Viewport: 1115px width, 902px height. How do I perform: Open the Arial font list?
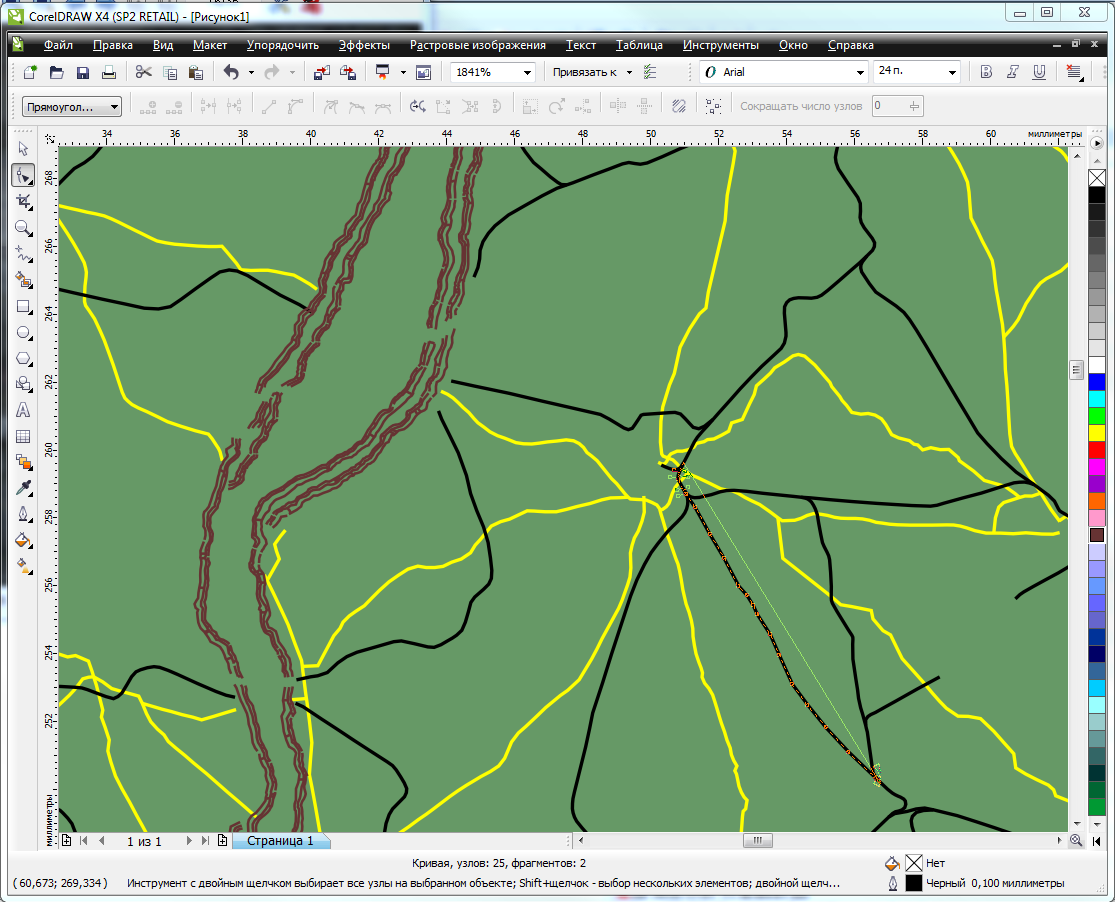859,73
